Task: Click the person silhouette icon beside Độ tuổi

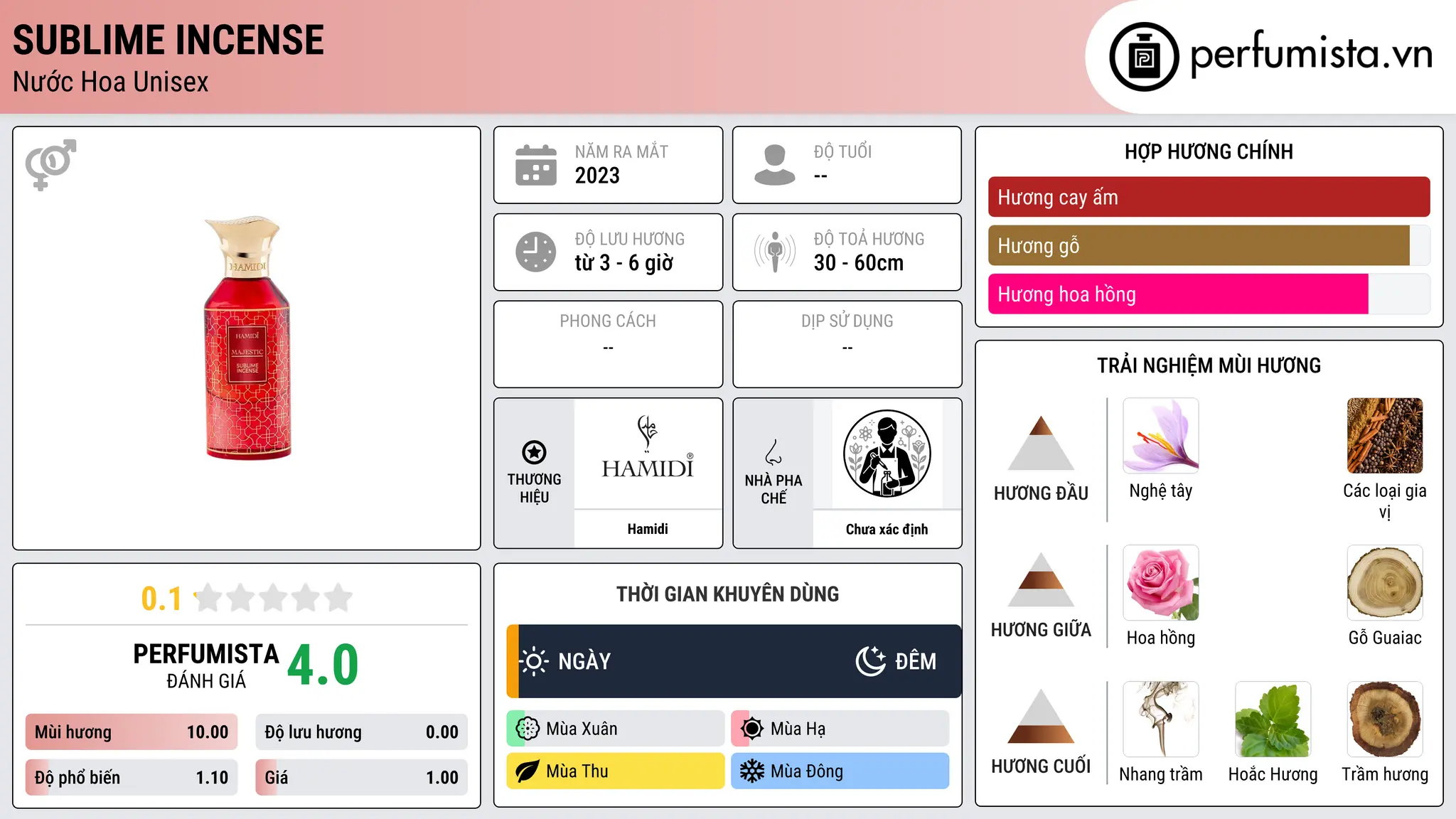Action: [x=775, y=165]
